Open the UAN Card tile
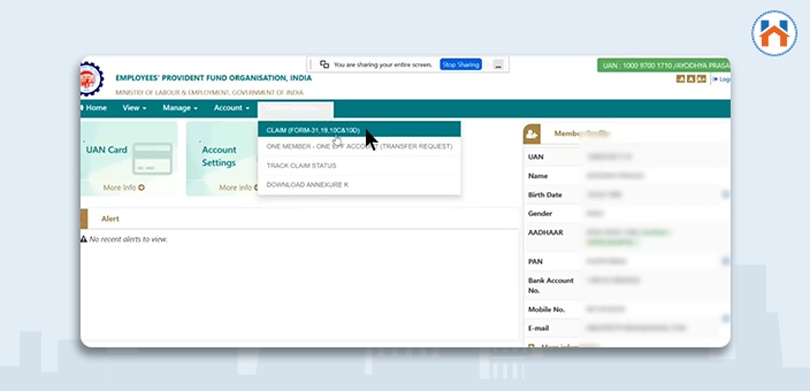The width and height of the screenshot is (810, 391). click(x=129, y=159)
